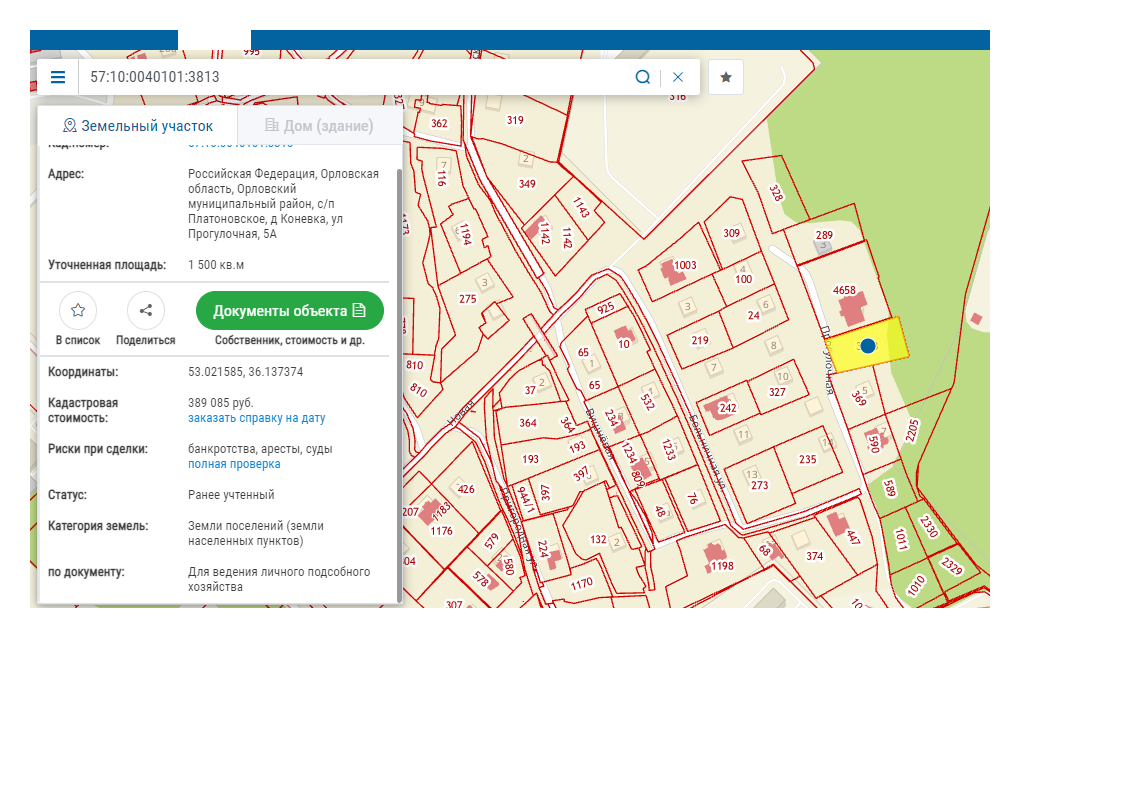Click the Share icon button

pos(146,311)
